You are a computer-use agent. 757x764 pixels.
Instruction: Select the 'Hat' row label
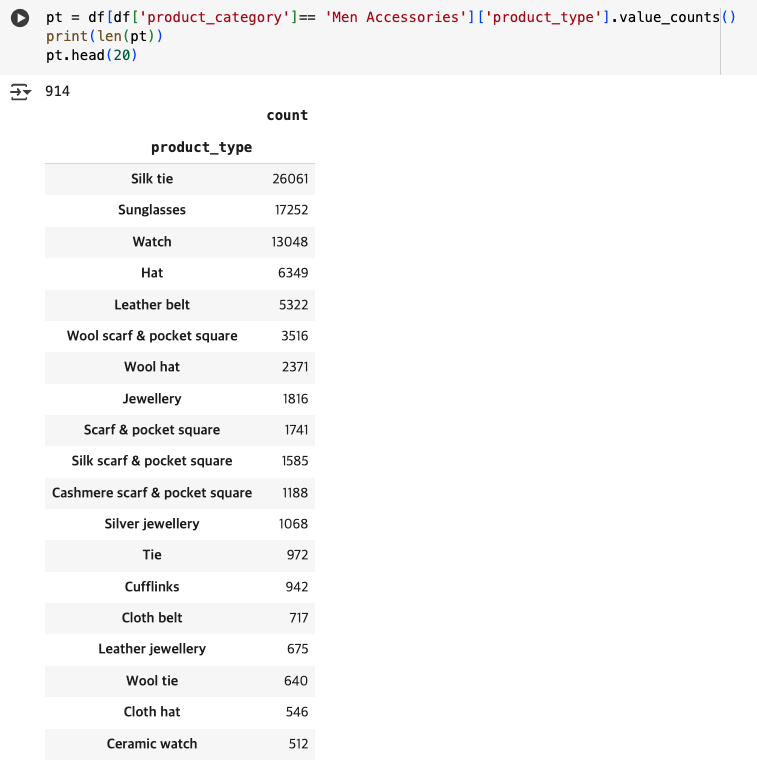pyautogui.click(x=152, y=273)
